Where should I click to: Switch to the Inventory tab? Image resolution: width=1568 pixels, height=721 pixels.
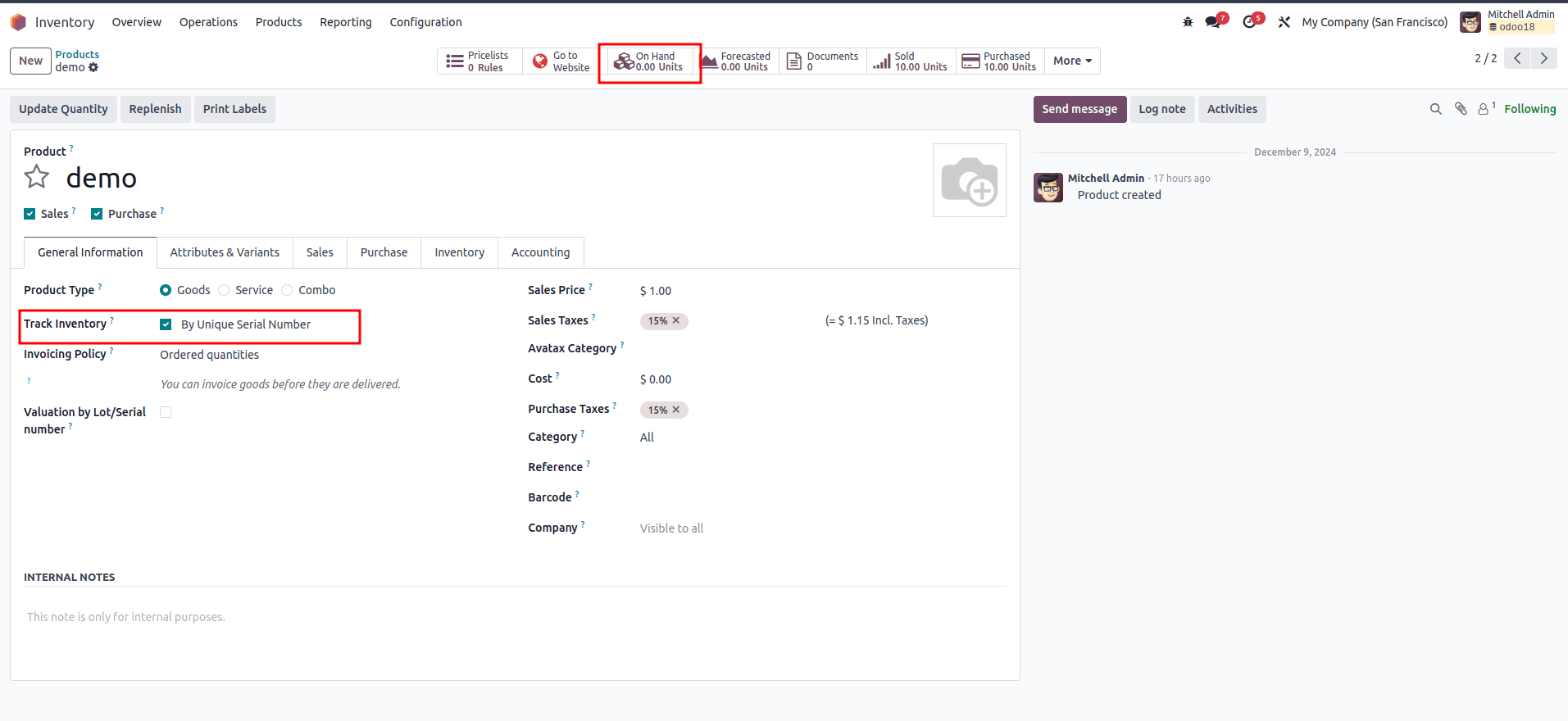tap(459, 252)
